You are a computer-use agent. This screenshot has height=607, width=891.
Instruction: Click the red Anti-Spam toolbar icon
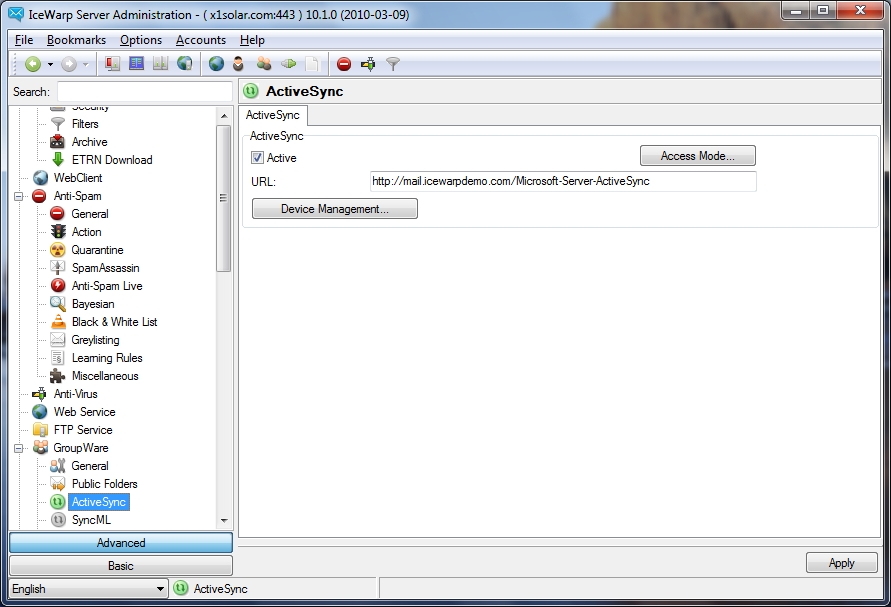pos(342,63)
